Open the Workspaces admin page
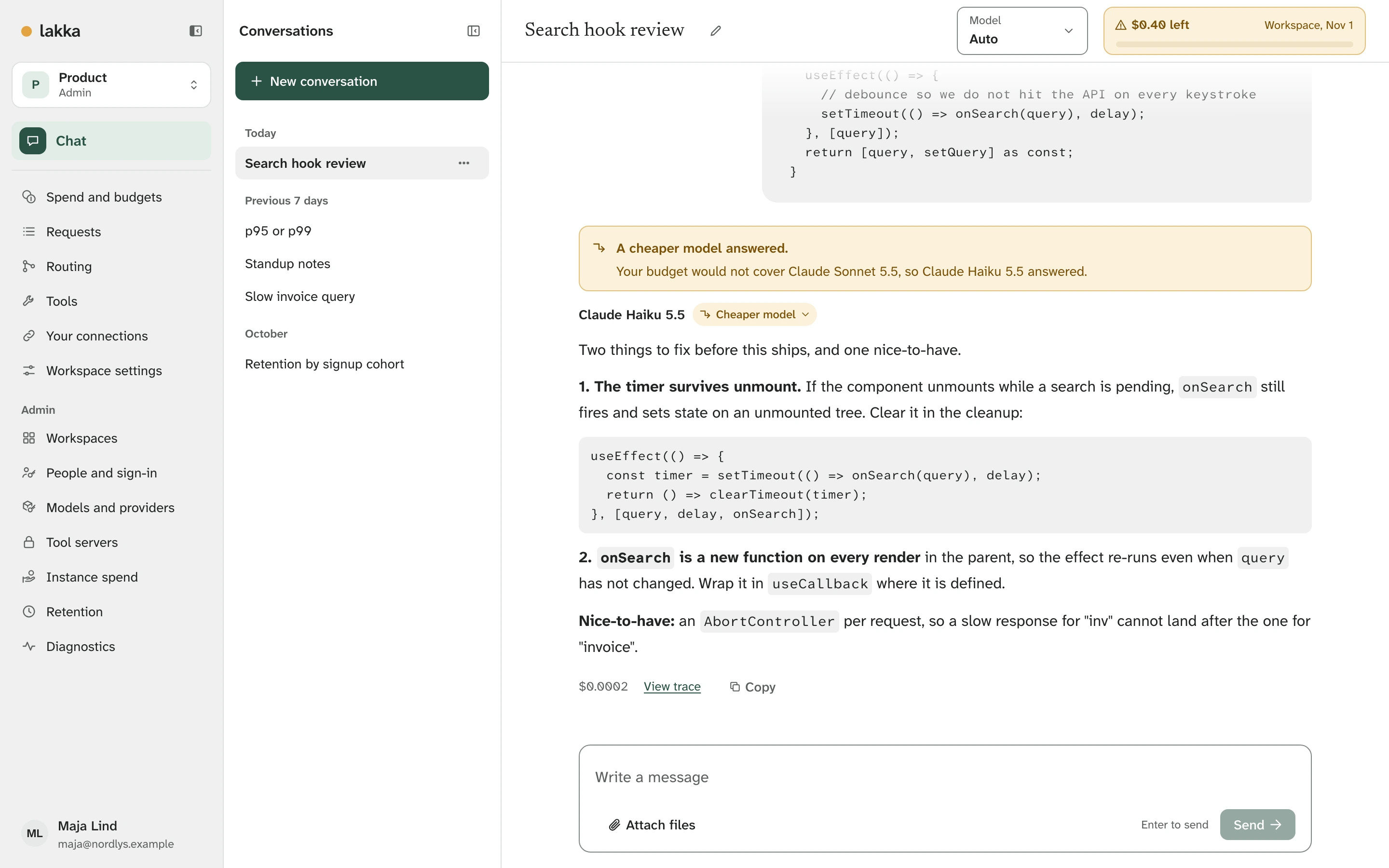The image size is (1389, 868). (x=111, y=438)
